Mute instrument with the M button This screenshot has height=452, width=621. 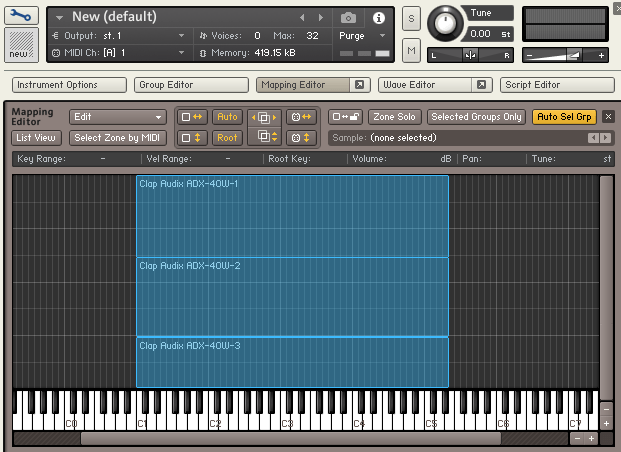coord(411,50)
